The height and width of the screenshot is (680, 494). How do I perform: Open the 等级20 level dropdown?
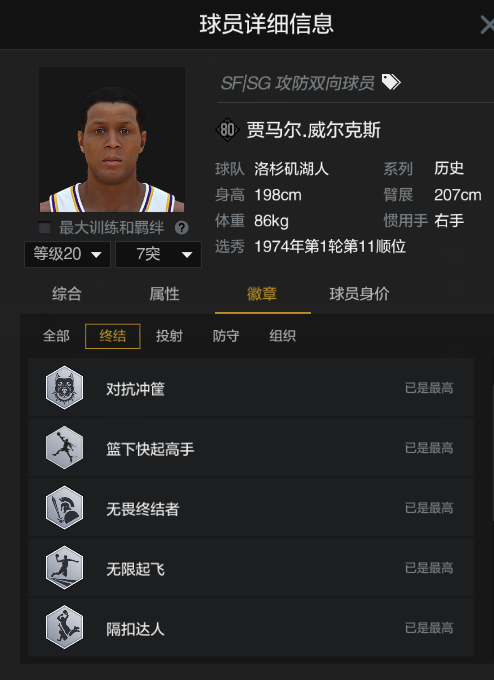click(67, 254)
